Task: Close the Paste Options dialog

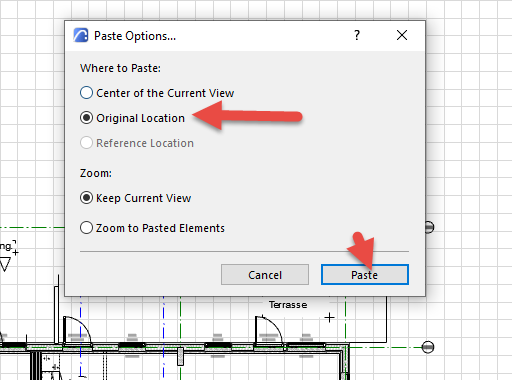Action: coord(402,35)
